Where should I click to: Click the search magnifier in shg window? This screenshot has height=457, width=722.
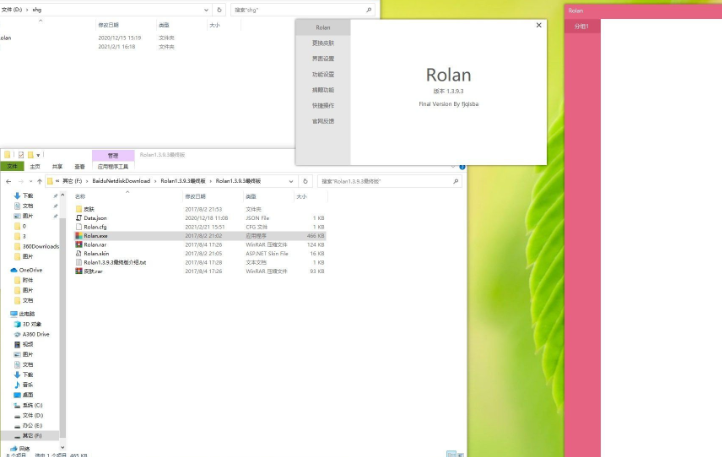point(369,10)
